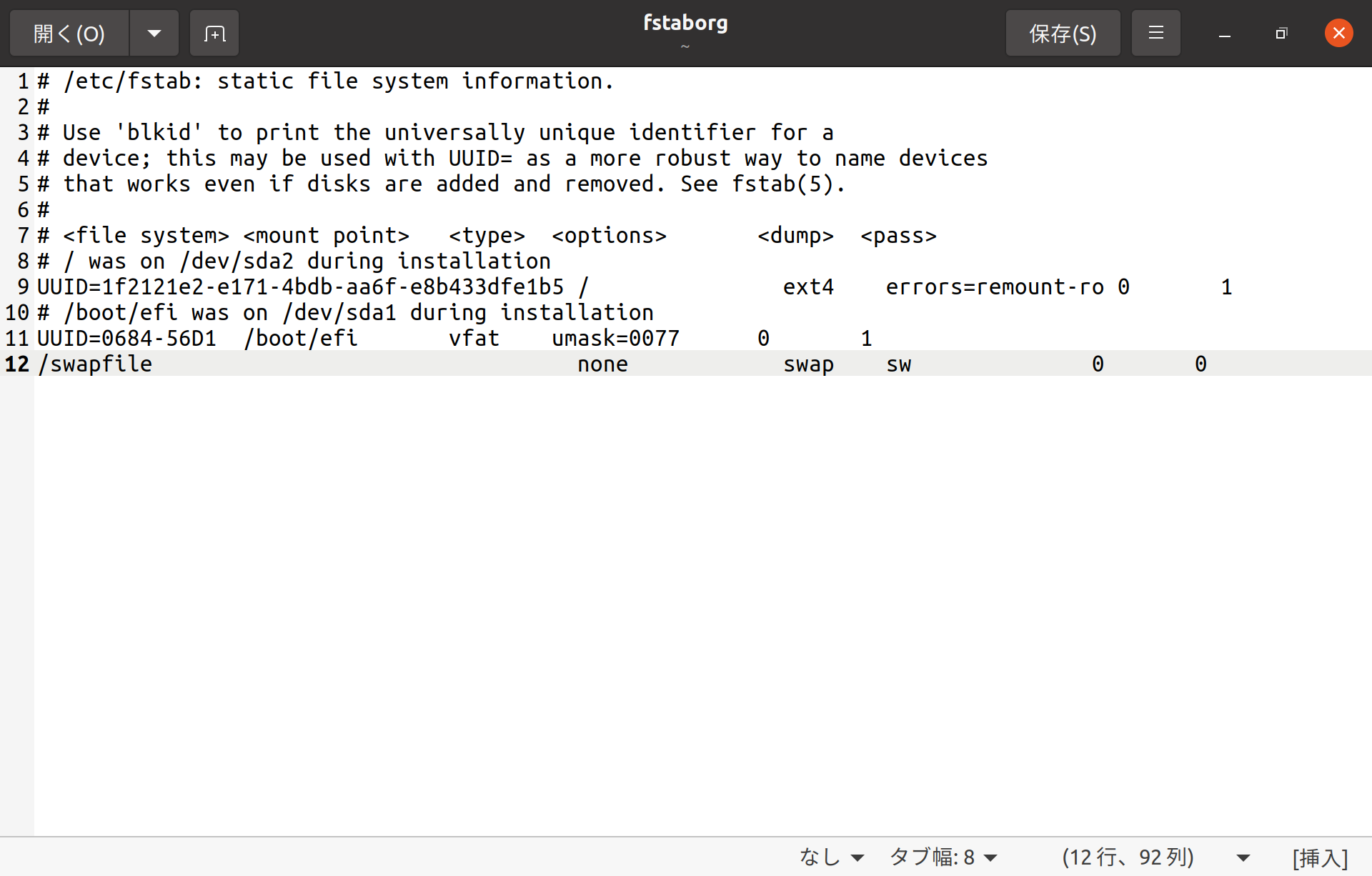Minimize the fstaborg window
This screenshot has height=876, width=1372.
pos(1225,34)
